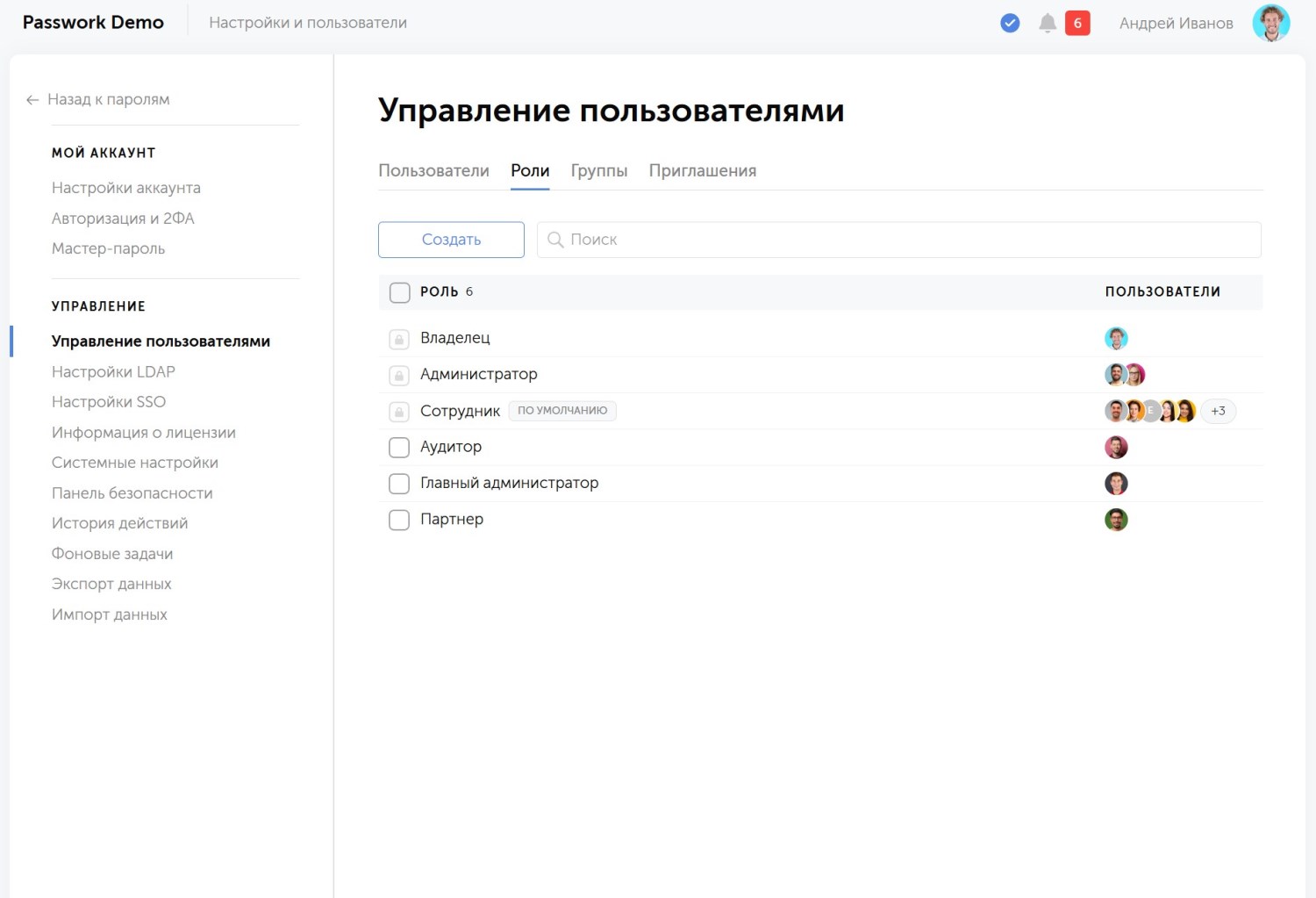Check the Аудитор role checkbox
The width and height of the screenshot is (1316, 898).
click(x=399, y=448)
